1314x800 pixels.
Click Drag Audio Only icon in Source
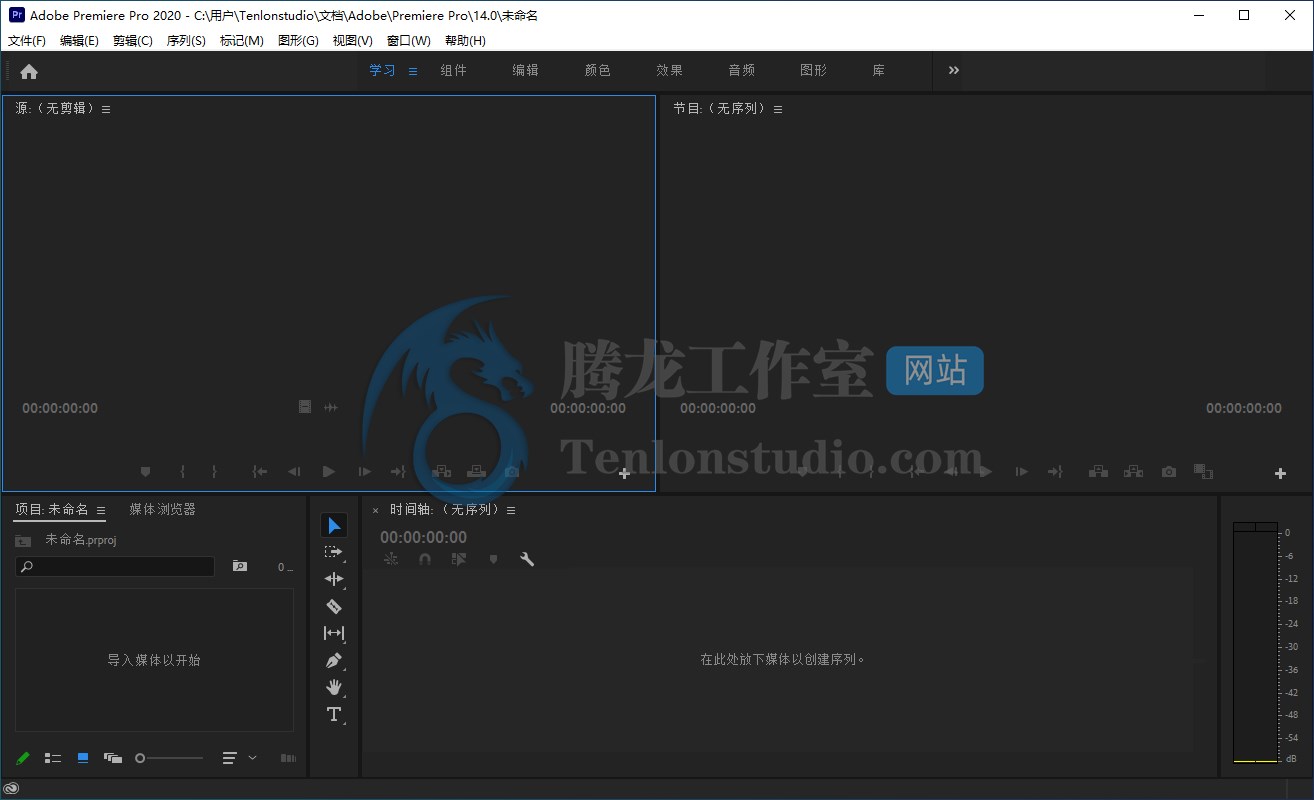[x=331, y=407]
